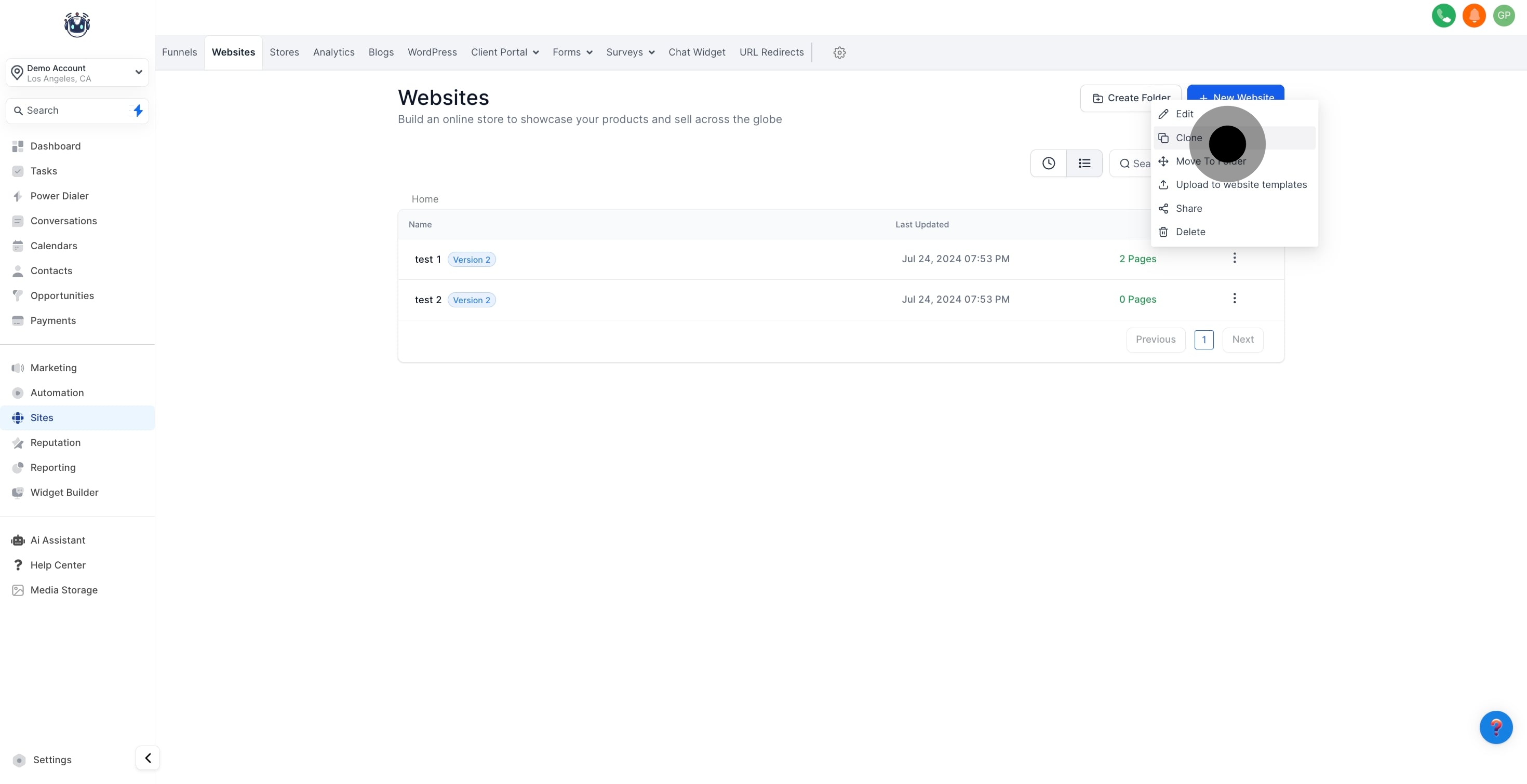The image size is (1527, 784).
Task: Open three-dot menu for test 2
Action: tap(1234, 299)
